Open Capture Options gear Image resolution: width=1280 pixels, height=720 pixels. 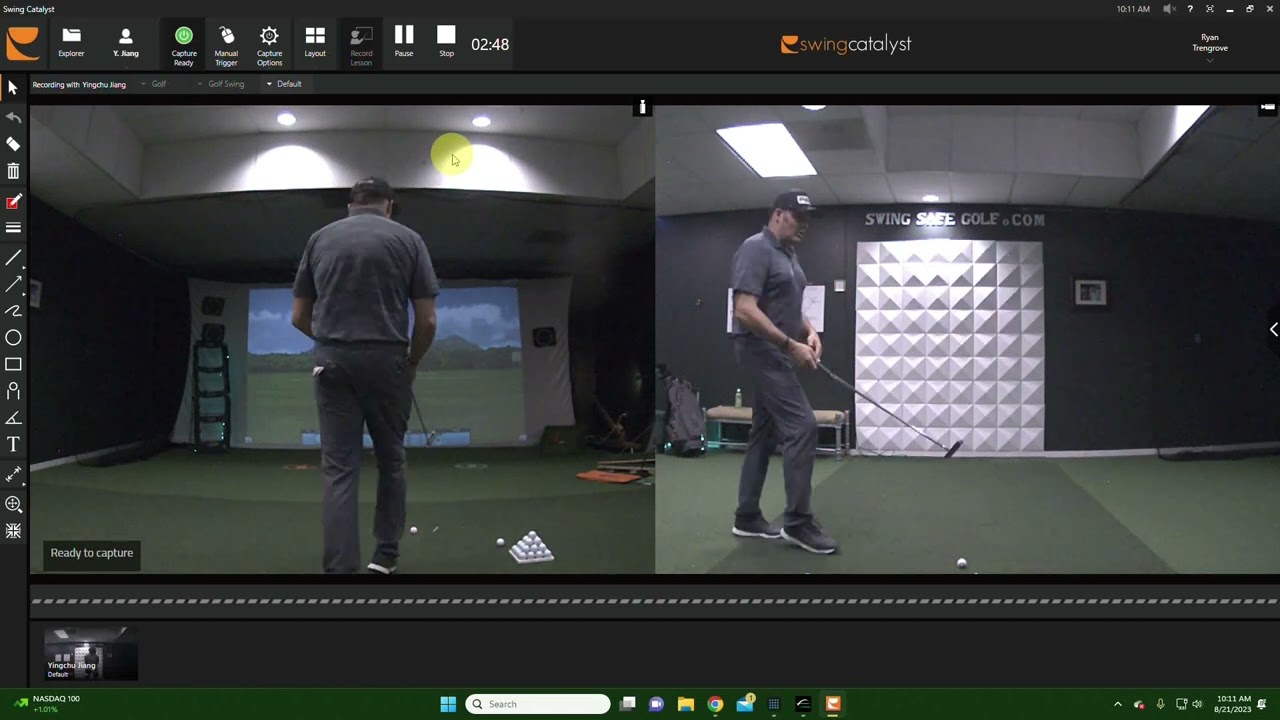269,45
